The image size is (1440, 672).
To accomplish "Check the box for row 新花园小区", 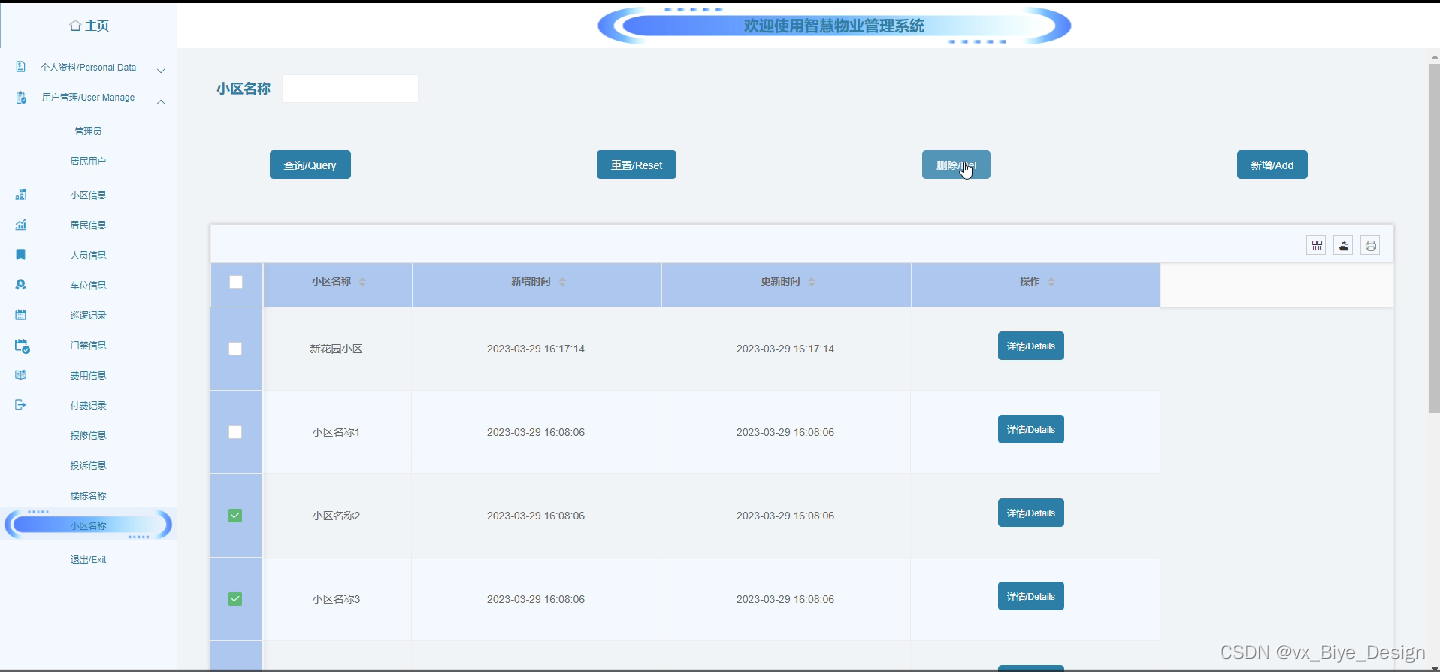I will (235, 349).
